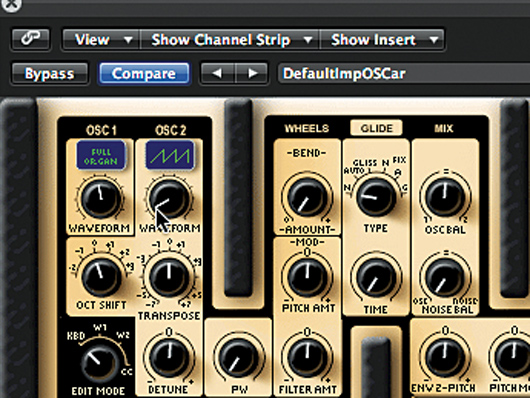Go to previous preset with left arrow
This screenshot has height=398, width=530.
pyautogui.click(x=217, y=73)
